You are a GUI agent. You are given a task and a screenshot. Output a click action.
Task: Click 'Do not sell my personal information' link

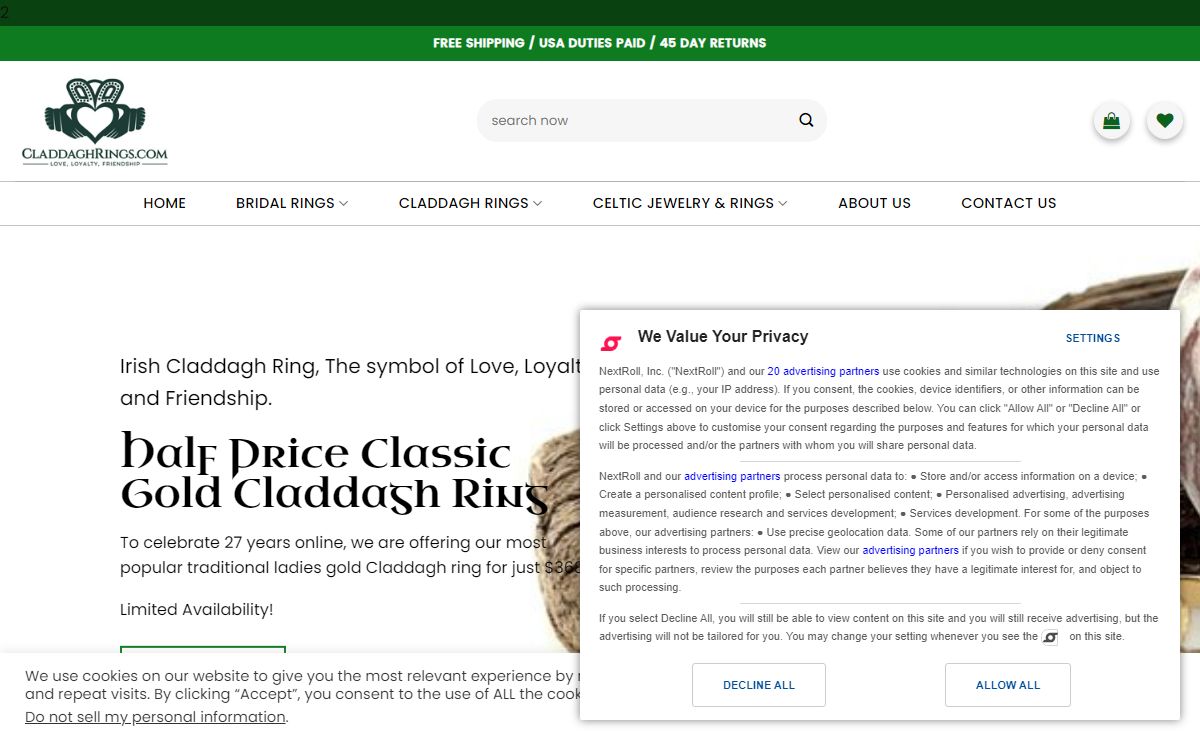[x=156, y=717]
